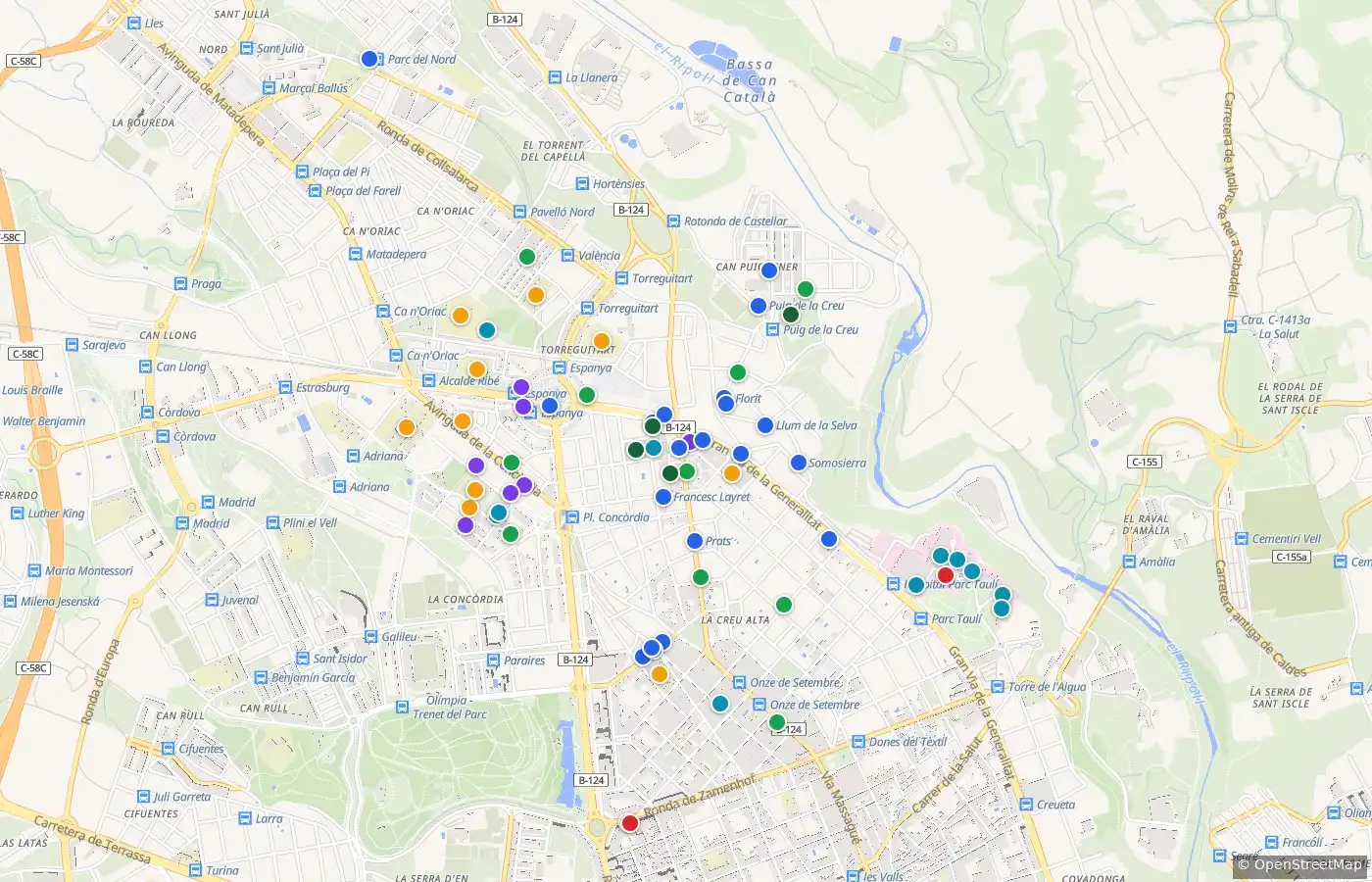
Task: Click the blue marker beside Parc del Nord
Action: point(369,59)
